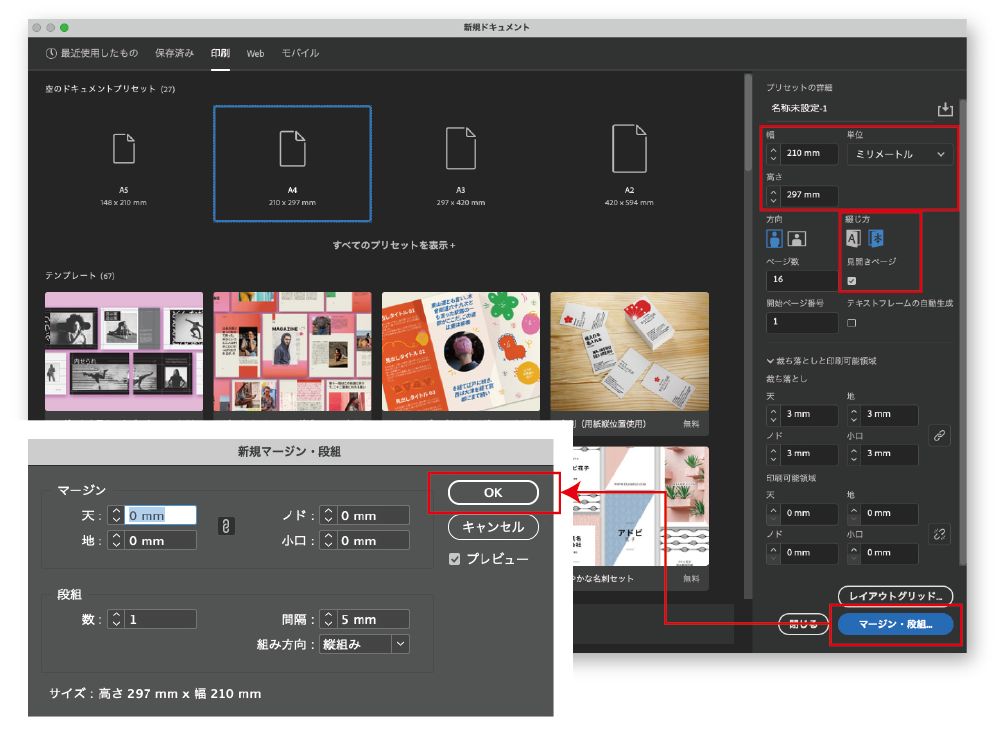Click the マージン・段組 button
The image size is (1000, 743).
pyautogui.click(x=894, y=624)
